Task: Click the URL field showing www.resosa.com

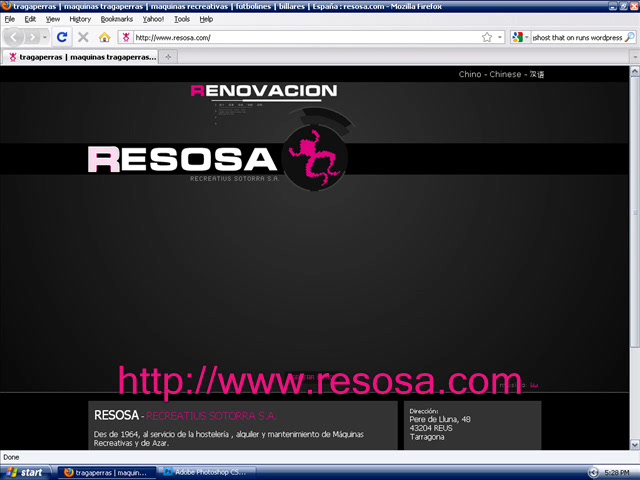Action: (306, 38)
